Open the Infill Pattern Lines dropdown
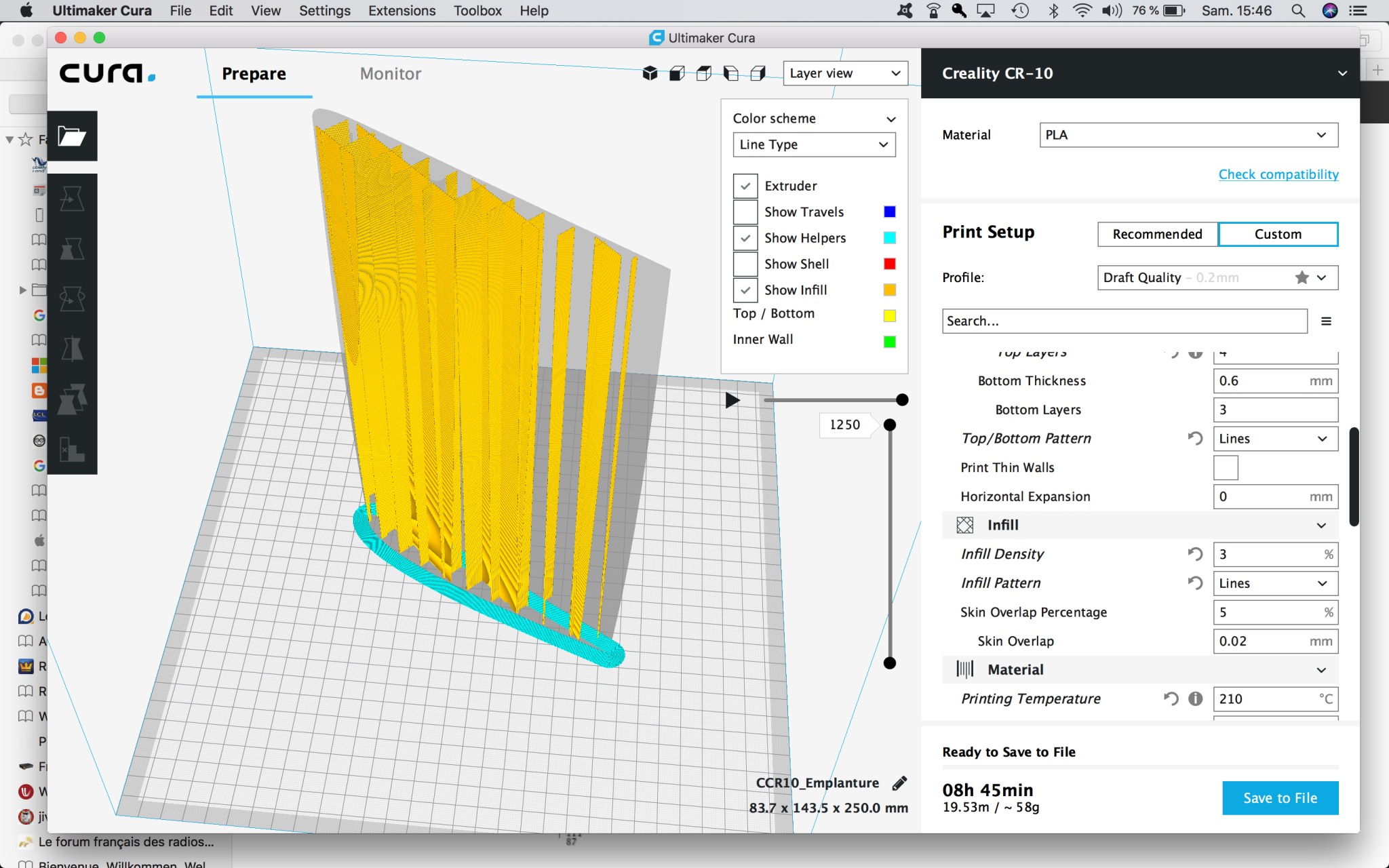1389x868 pixels. click(x=1275, y=583)
